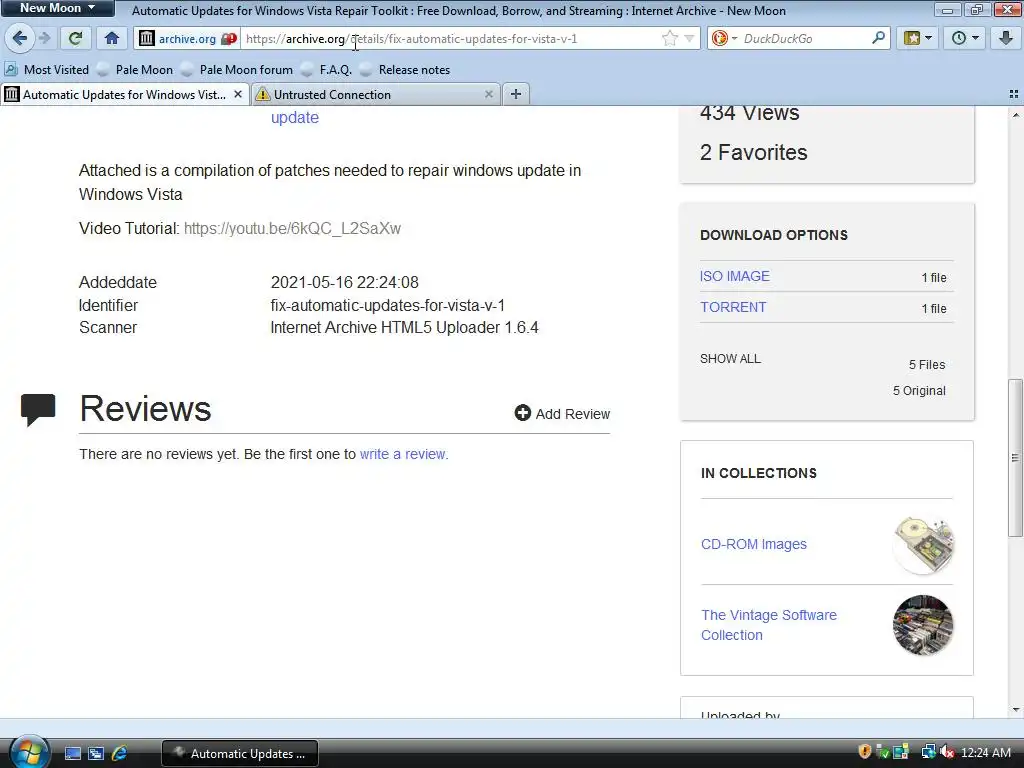Click the browser Back arrow button

click(20, 39)
